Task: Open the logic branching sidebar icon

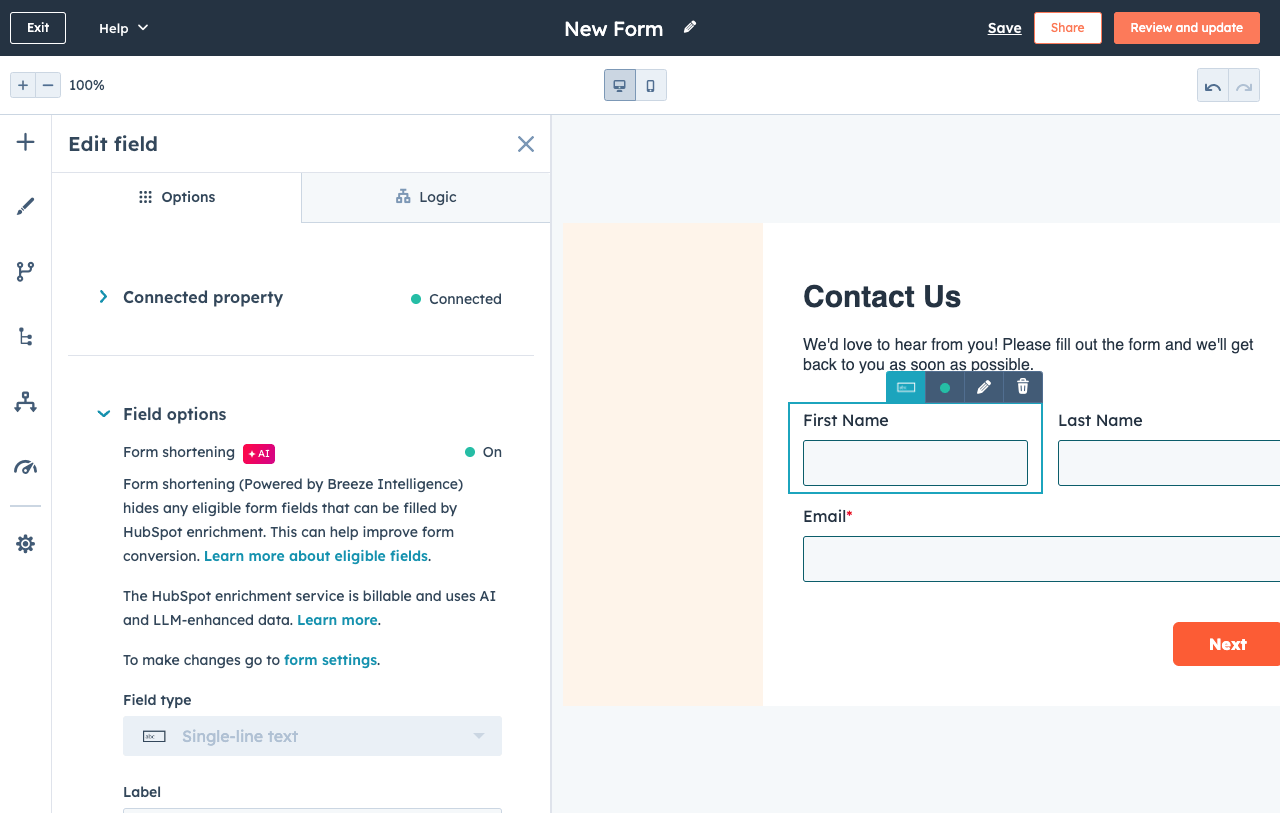Action: [x=25, y=271]
